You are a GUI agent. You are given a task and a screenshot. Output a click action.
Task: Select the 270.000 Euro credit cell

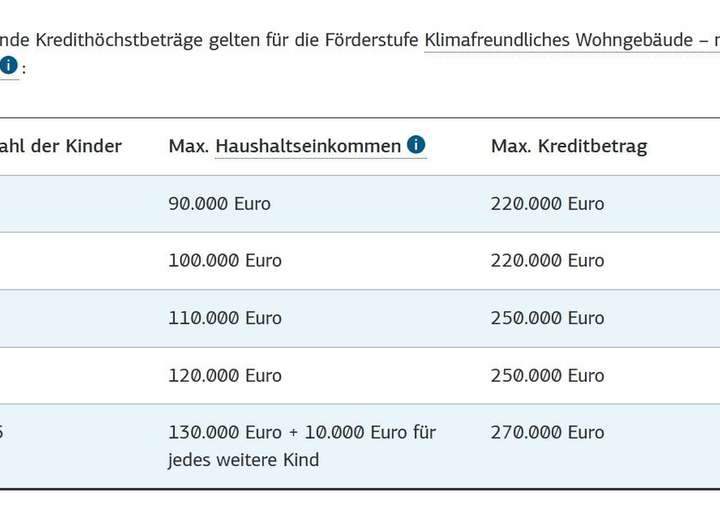click(x=547, y=433)
